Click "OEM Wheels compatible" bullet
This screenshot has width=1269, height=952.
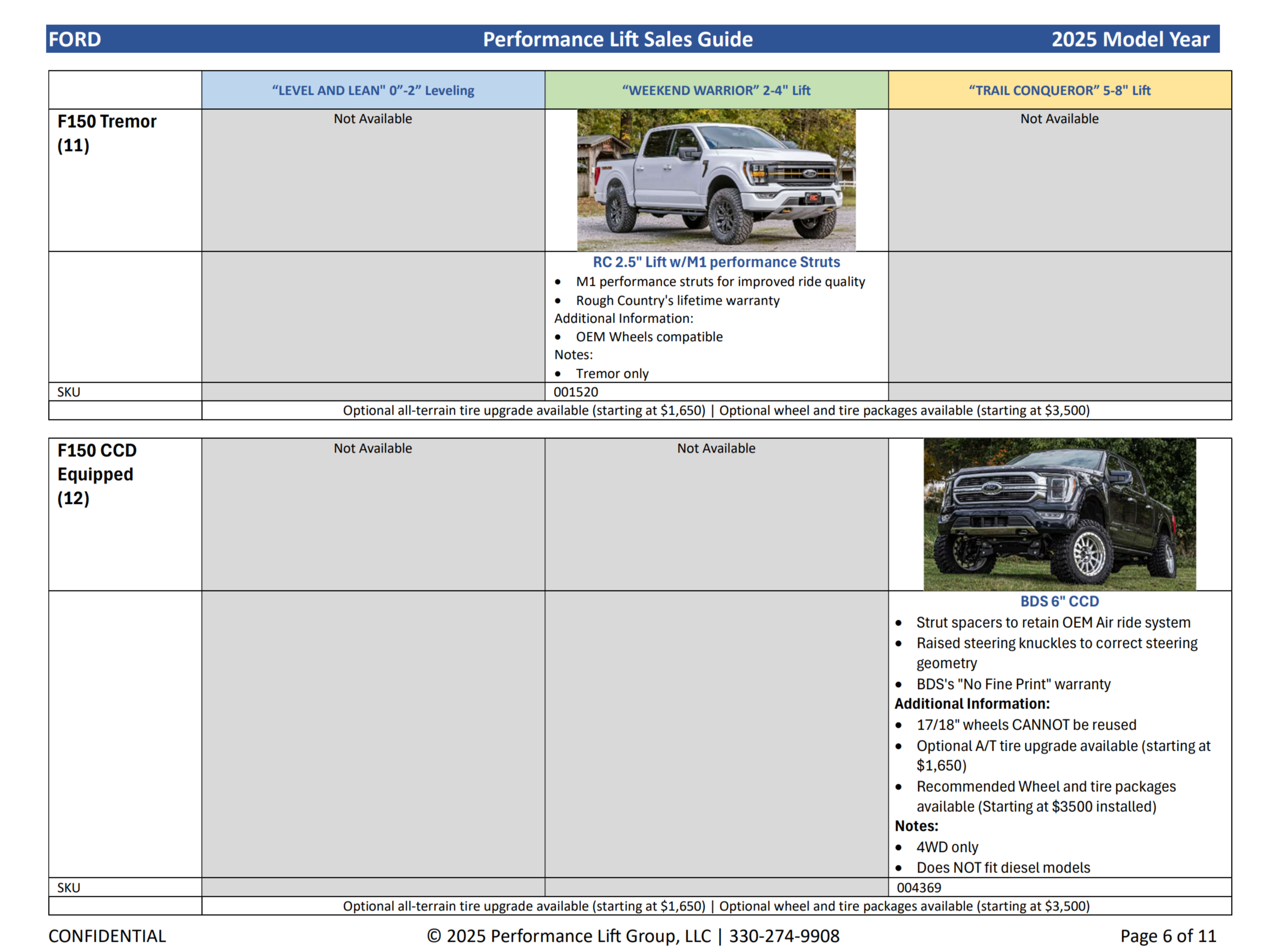649,337
